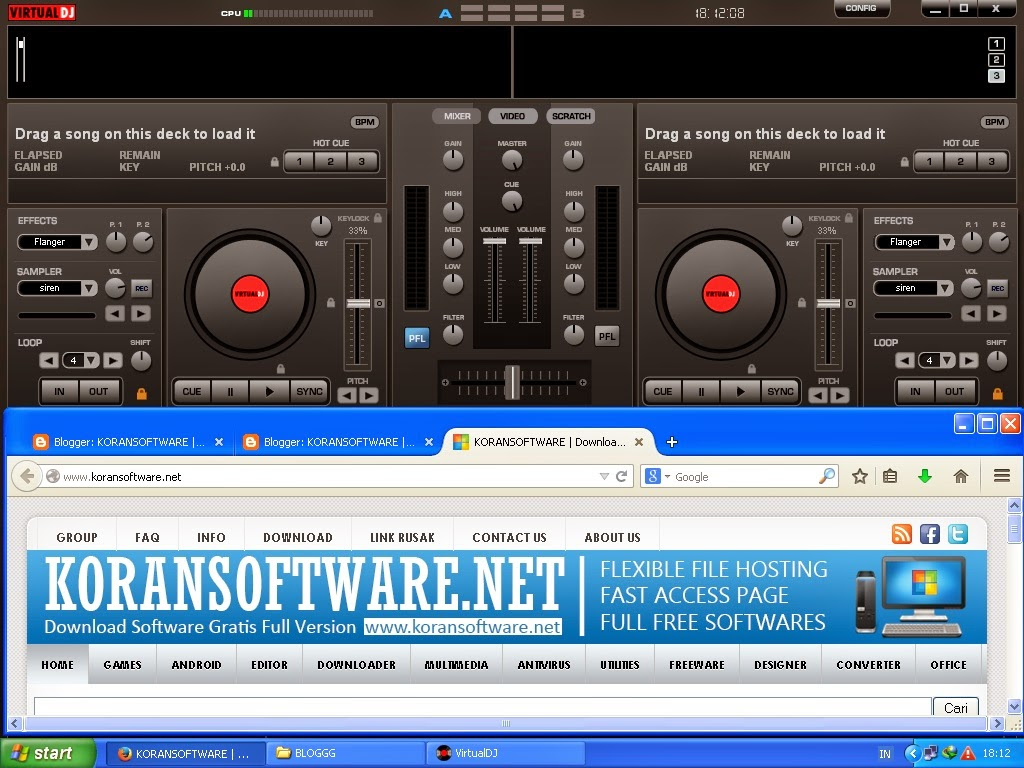Image resolution: width=1024 pixels, height=768 pixels.
Task: Open Koransoftware Facebook icon
Action: 930,534
